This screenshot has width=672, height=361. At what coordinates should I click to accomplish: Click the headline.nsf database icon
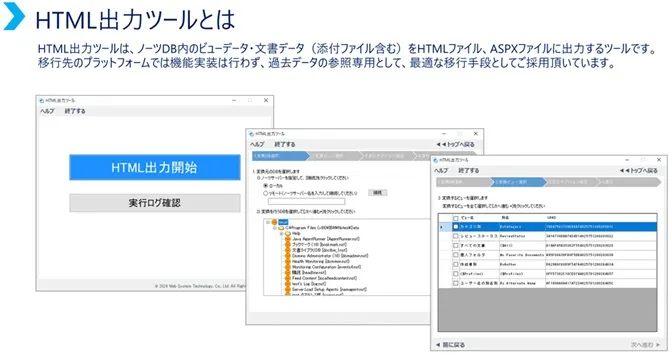pyautogui.click(x=288, y=272)
